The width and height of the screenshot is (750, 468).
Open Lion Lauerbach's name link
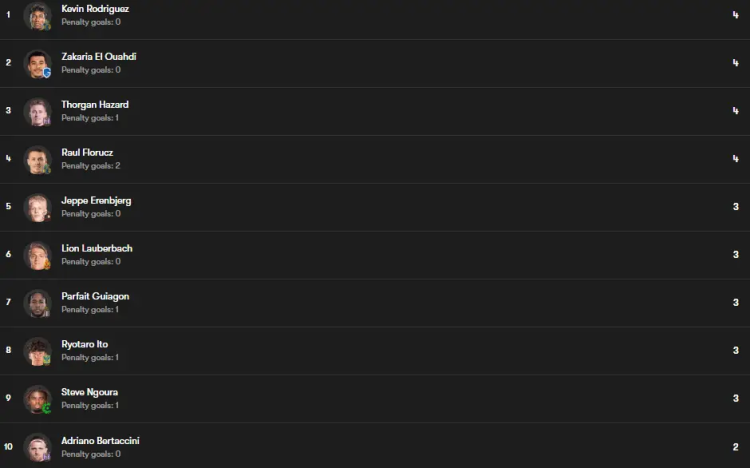click(x=97, y=249)
